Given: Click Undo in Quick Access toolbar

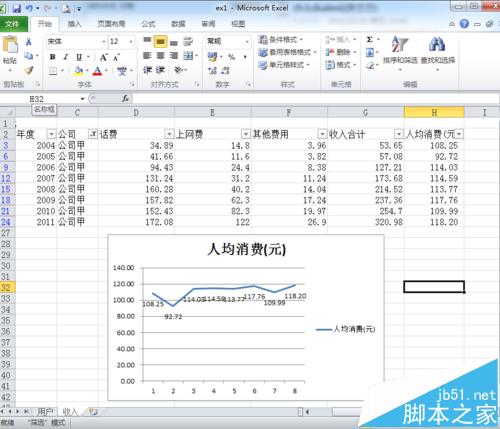Looking at the screenshot, I should pyautogui.click(x=29, y=8).
